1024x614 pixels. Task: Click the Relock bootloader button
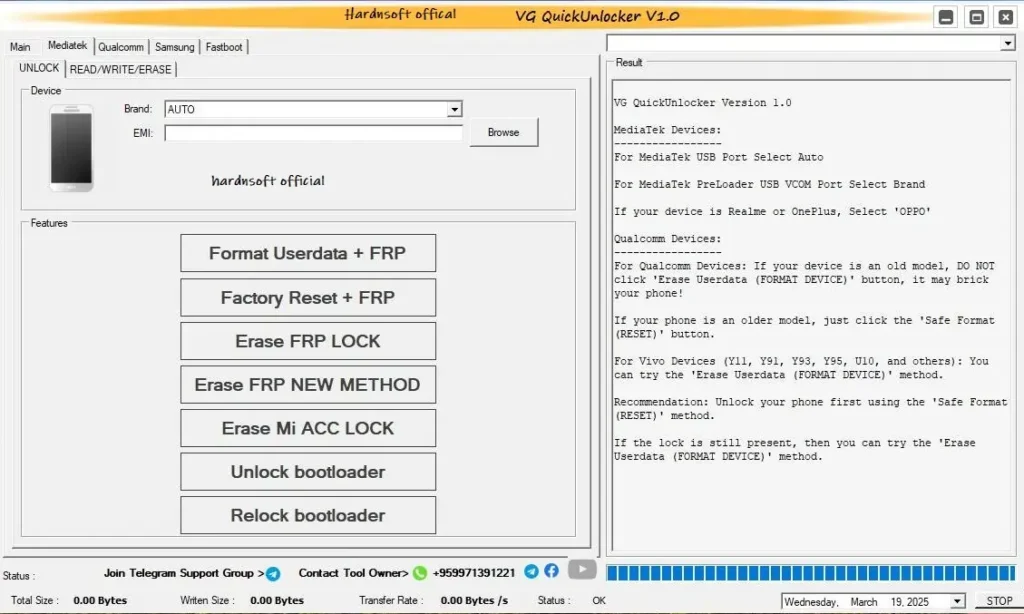[308, 515]
